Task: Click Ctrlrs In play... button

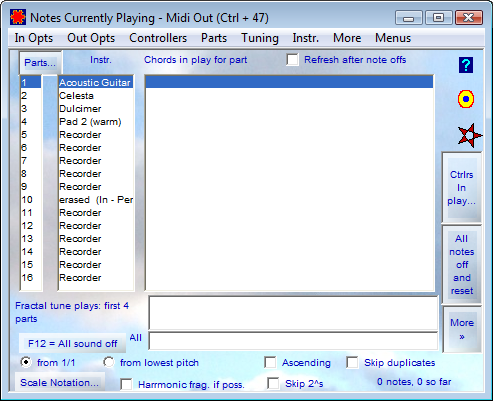Action: (462, 188)
